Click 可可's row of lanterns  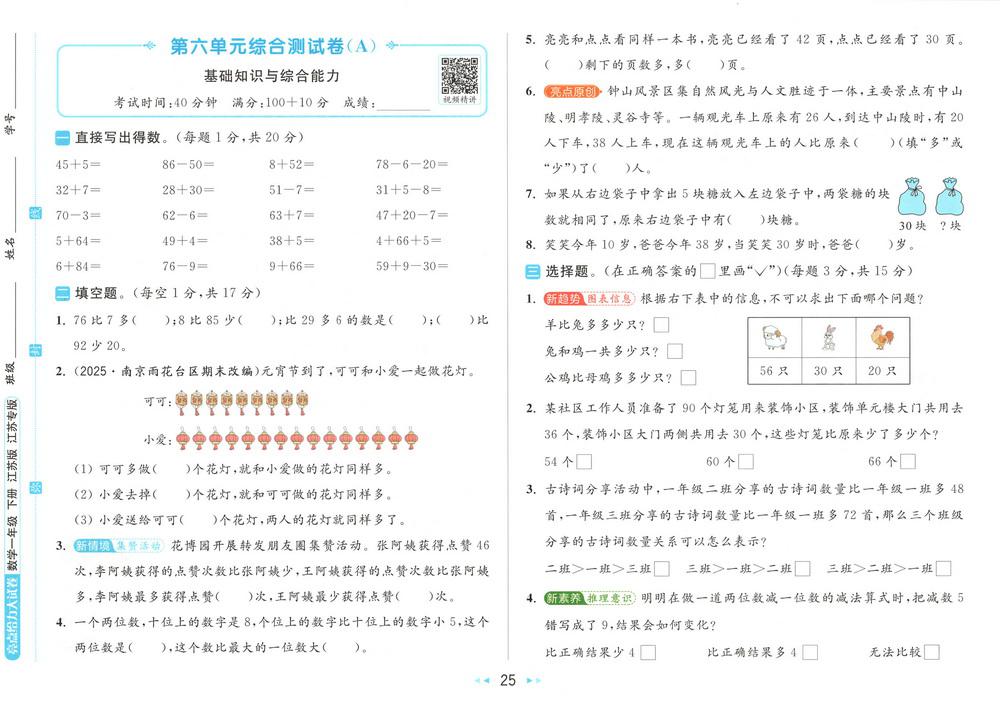(242, 402)
